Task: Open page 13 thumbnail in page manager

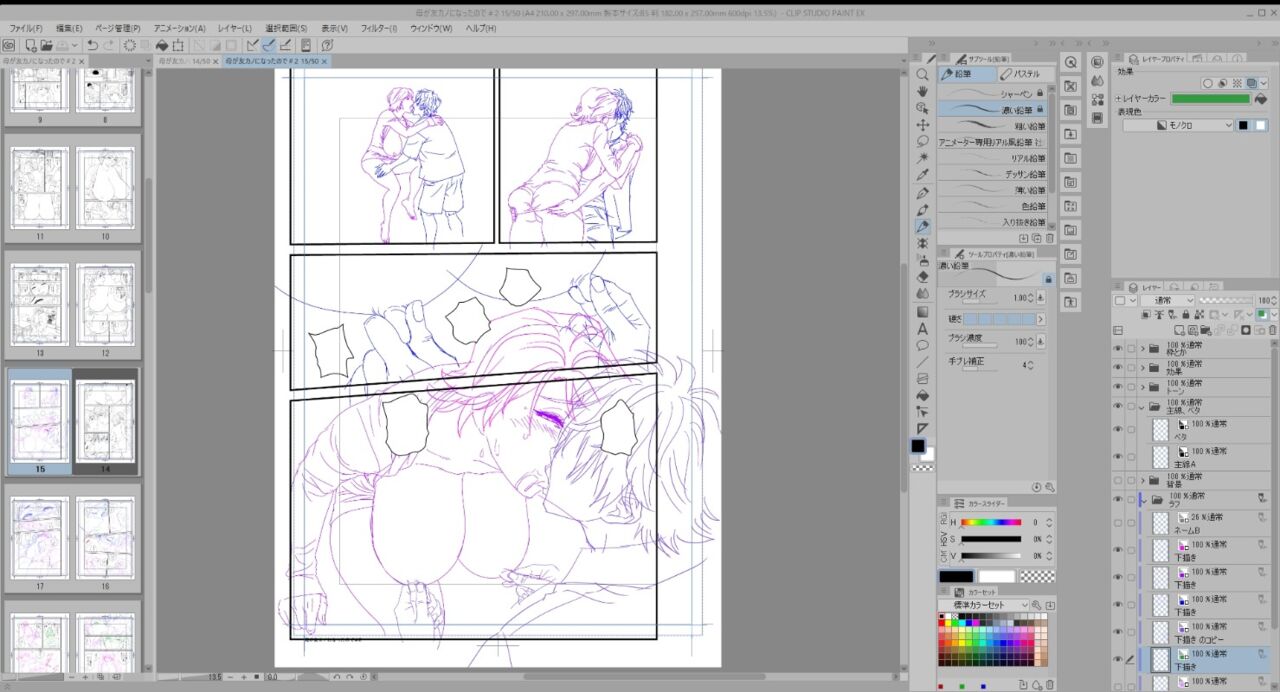Action: tap(40, 304)
